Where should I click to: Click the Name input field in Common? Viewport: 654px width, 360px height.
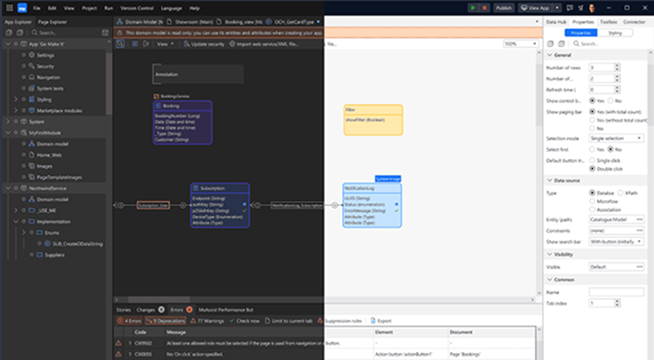pyautogui.click(x=616, y=292)
